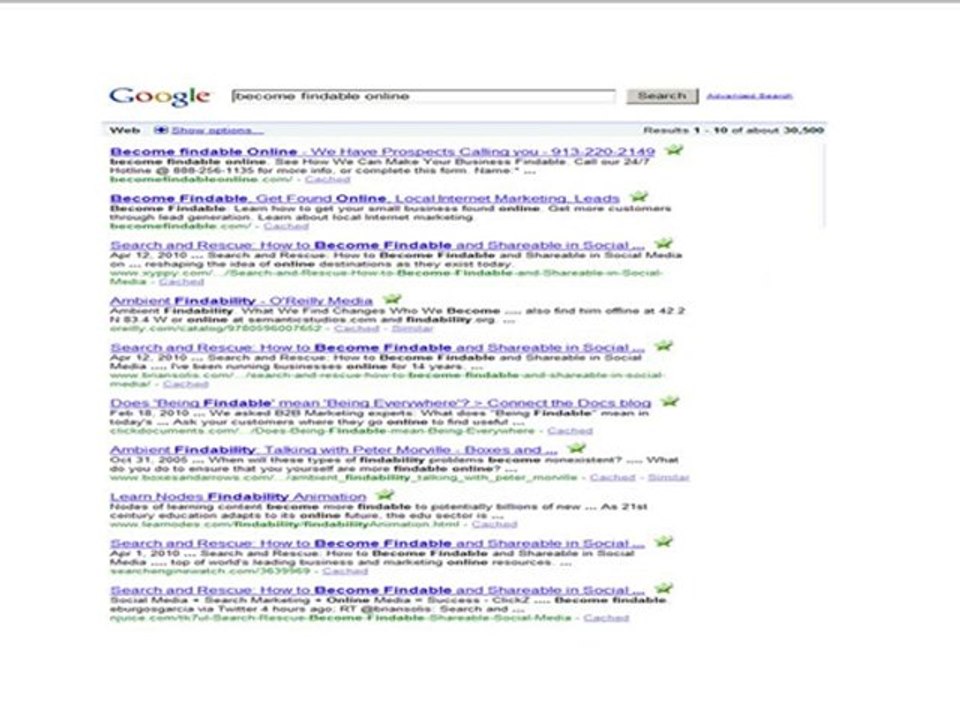Open Cached link for clickdocuments.com result
This screenshot has height=720, width=960.
570,431
